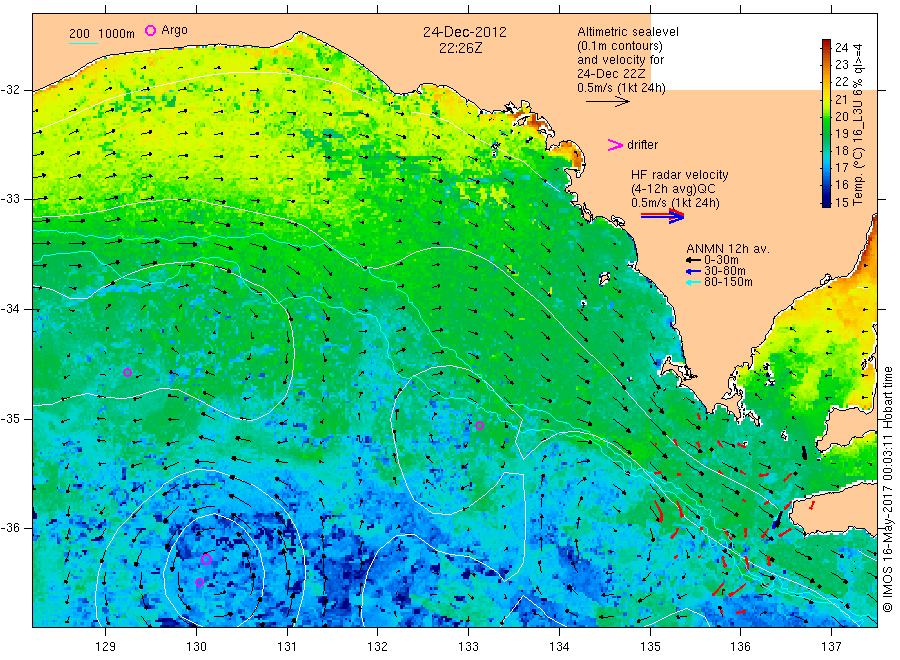Click latitude axis label '-35'
The width and height of the screenshot is (900, 660).
pos(10,418)
